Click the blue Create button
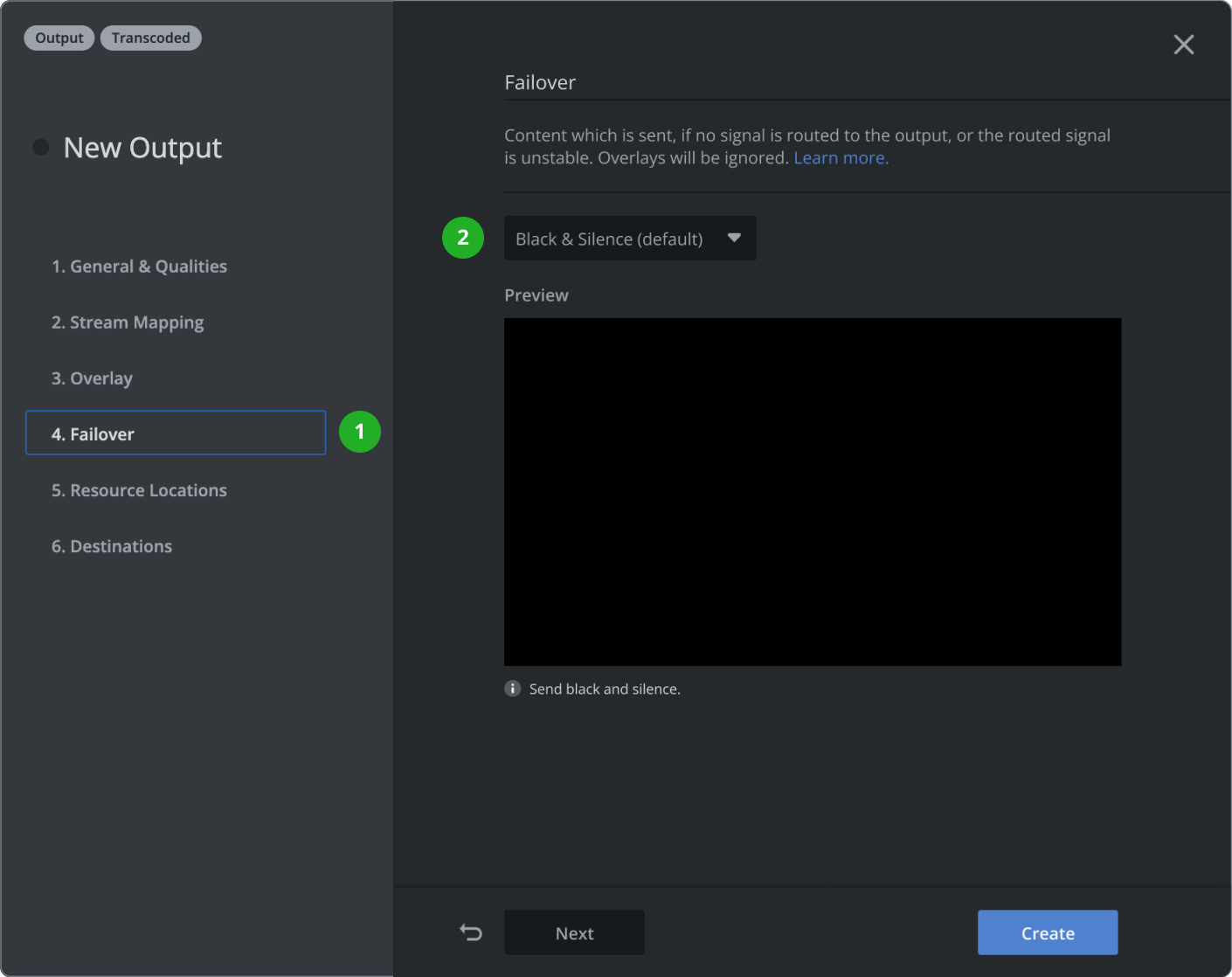Screen dimensions: 1232x977 [1047, 932]
